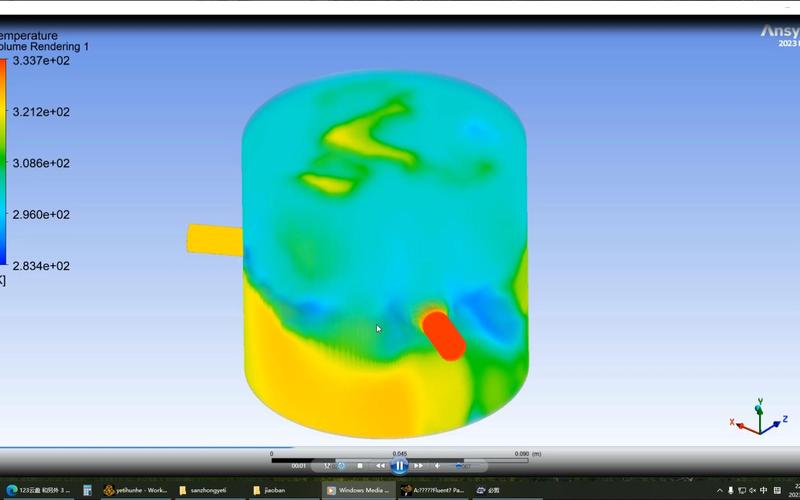Click the legend value 3.337e+02
This screenshot has height=500, width=800.
click(41, 61)
